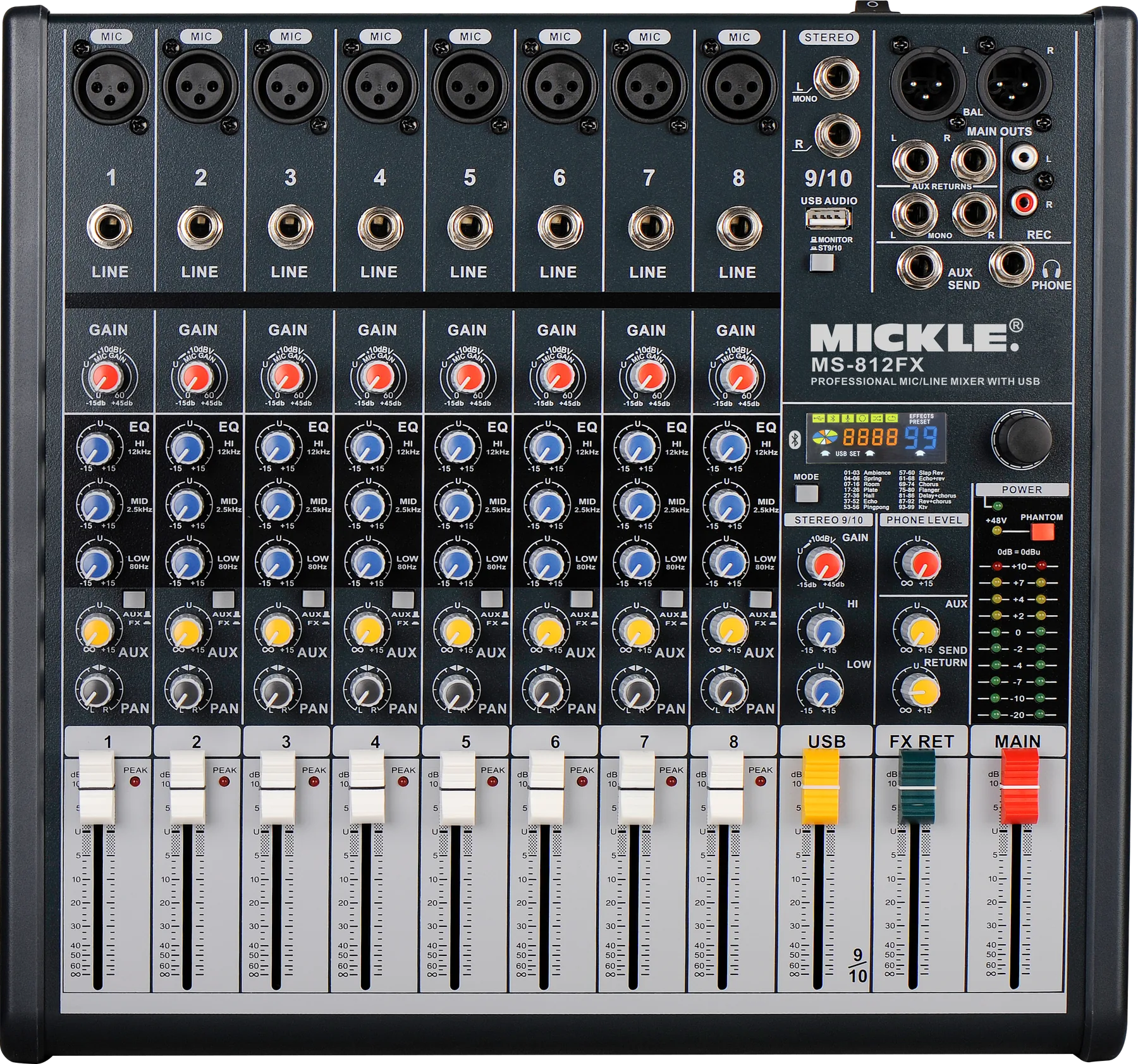Toggle channel 8 AUX/FX switch
1138x1064 pixels.
tap(761, 599)
